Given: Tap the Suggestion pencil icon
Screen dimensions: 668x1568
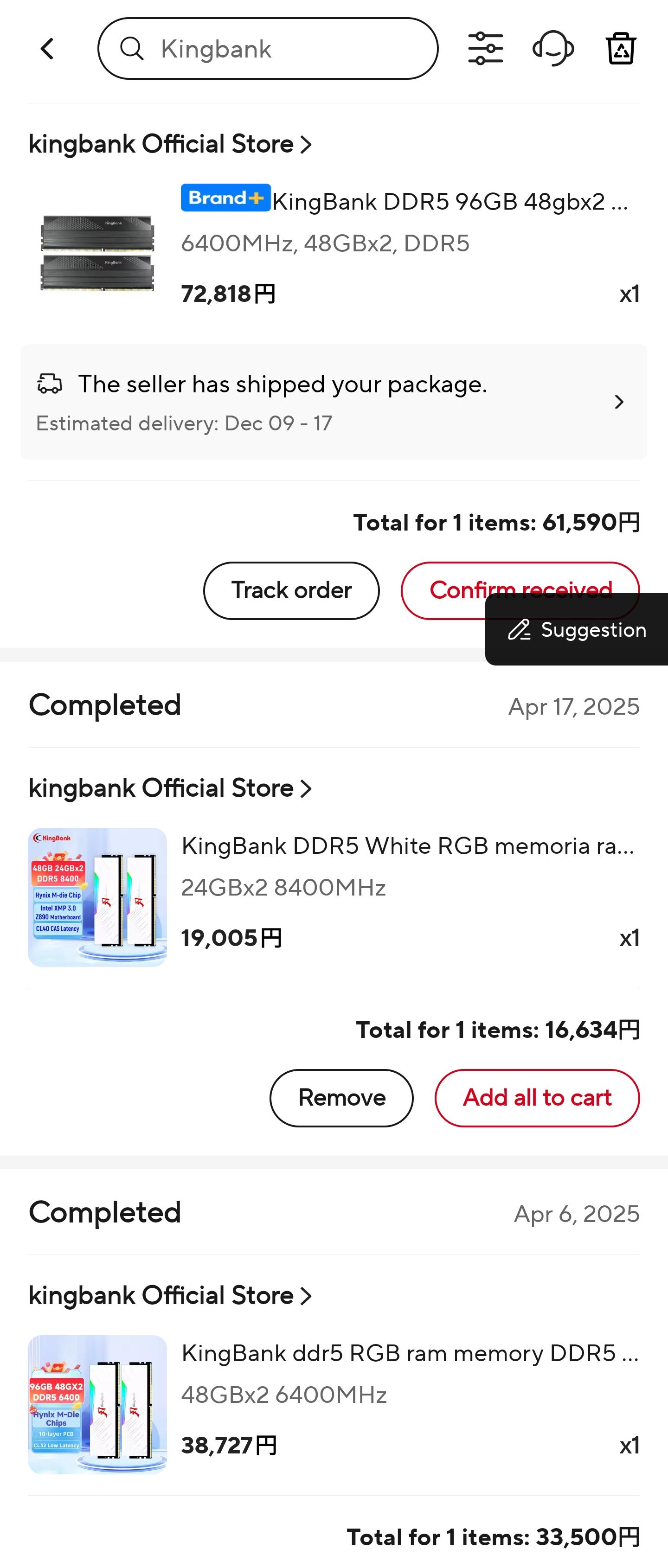Looking at the screenshot, I should click(x=520, y=629).
